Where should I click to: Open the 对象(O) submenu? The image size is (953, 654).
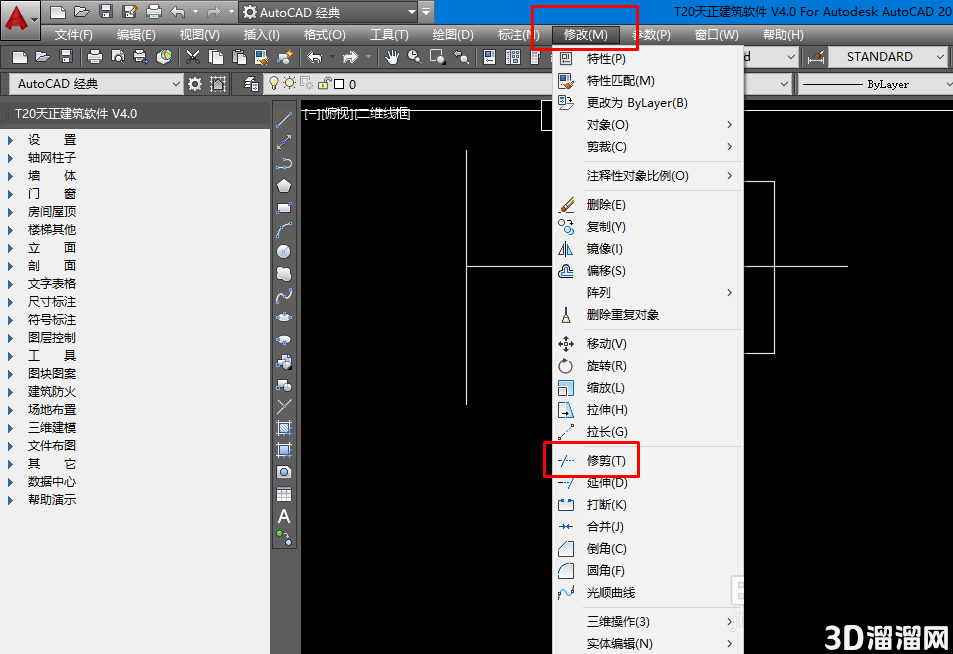647,125
